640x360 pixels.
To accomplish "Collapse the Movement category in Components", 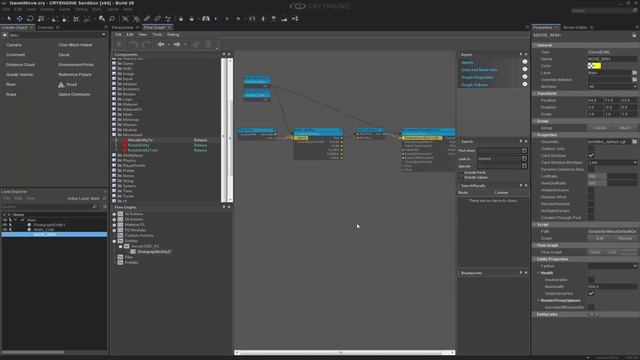I will pos(114,135).
